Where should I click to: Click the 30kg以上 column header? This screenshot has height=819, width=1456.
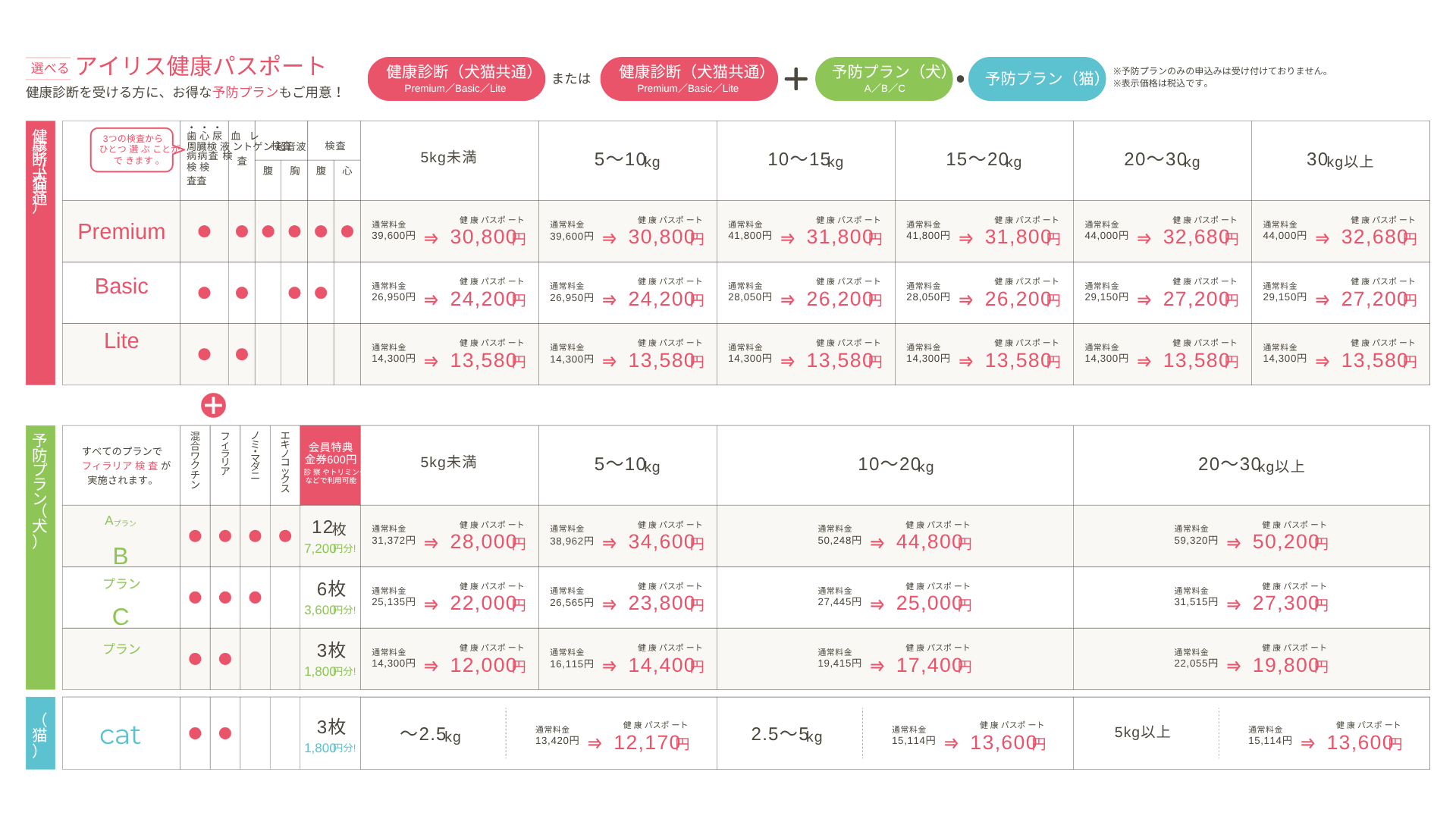click(1340, 160)
